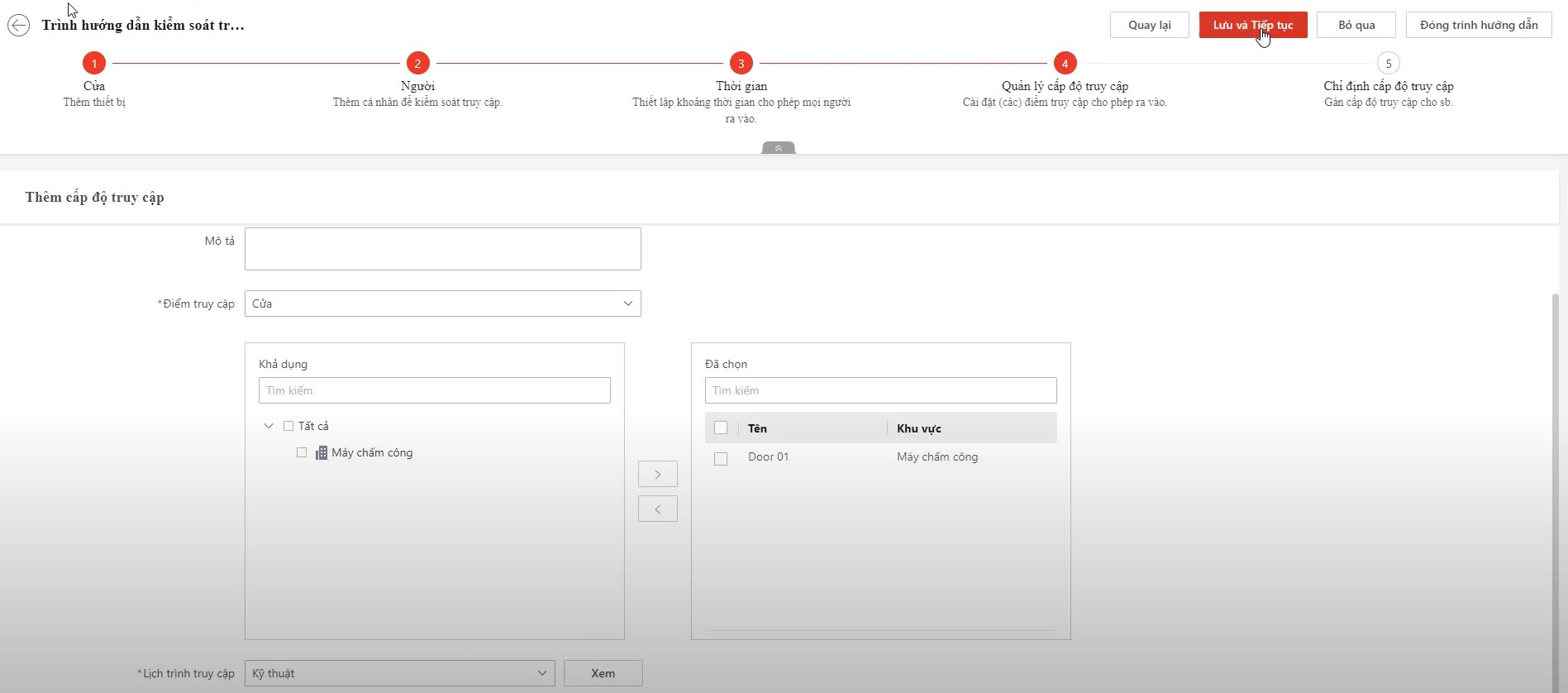The image size is (1568, 693).
Task: Collapse the Tất cả tree node
Action: 268,426
